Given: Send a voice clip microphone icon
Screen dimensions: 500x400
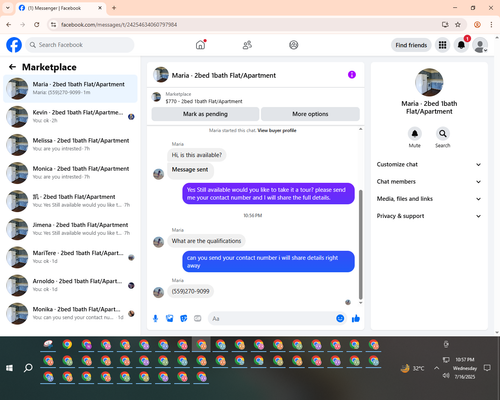Looking at the screenshot, I should coord(155,318).
